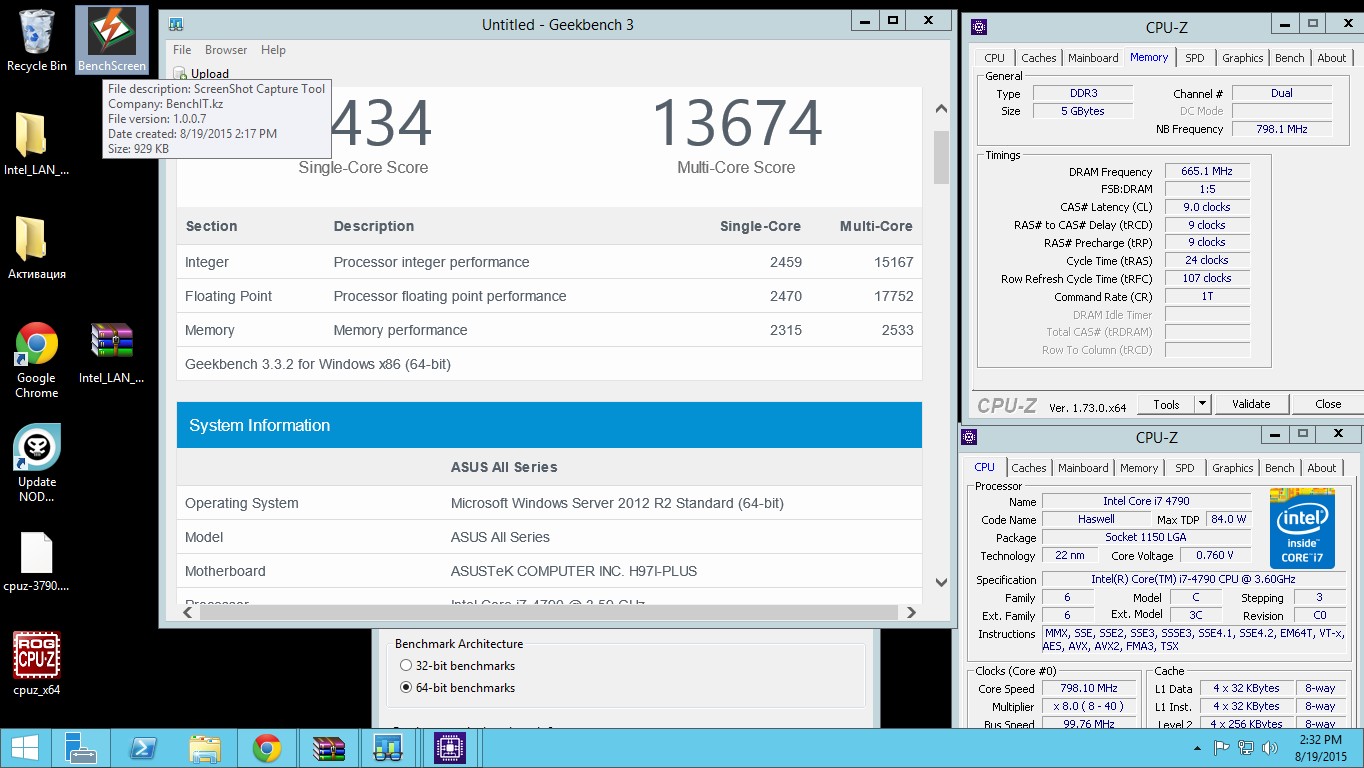Open the ROG cpuz_x64 desktop icon

pos(37,664)
